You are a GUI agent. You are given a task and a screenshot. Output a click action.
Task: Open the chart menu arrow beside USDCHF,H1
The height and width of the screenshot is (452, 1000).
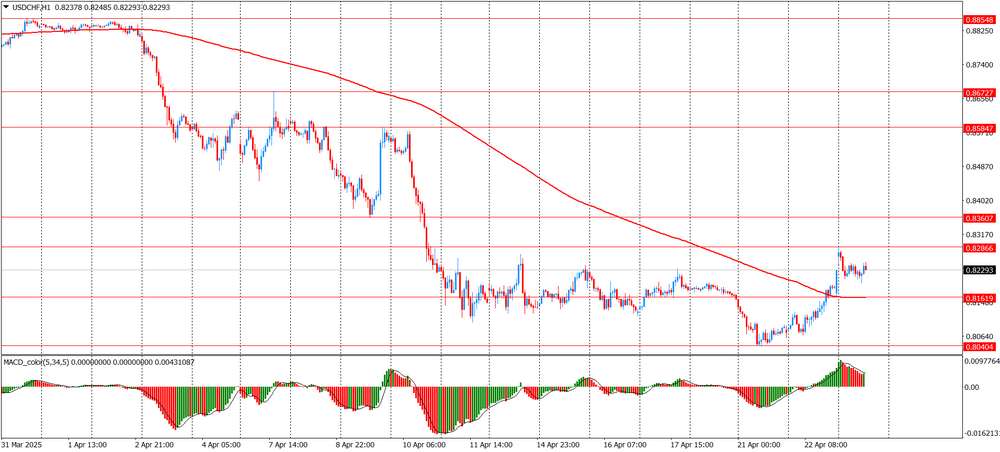(6, 6)
